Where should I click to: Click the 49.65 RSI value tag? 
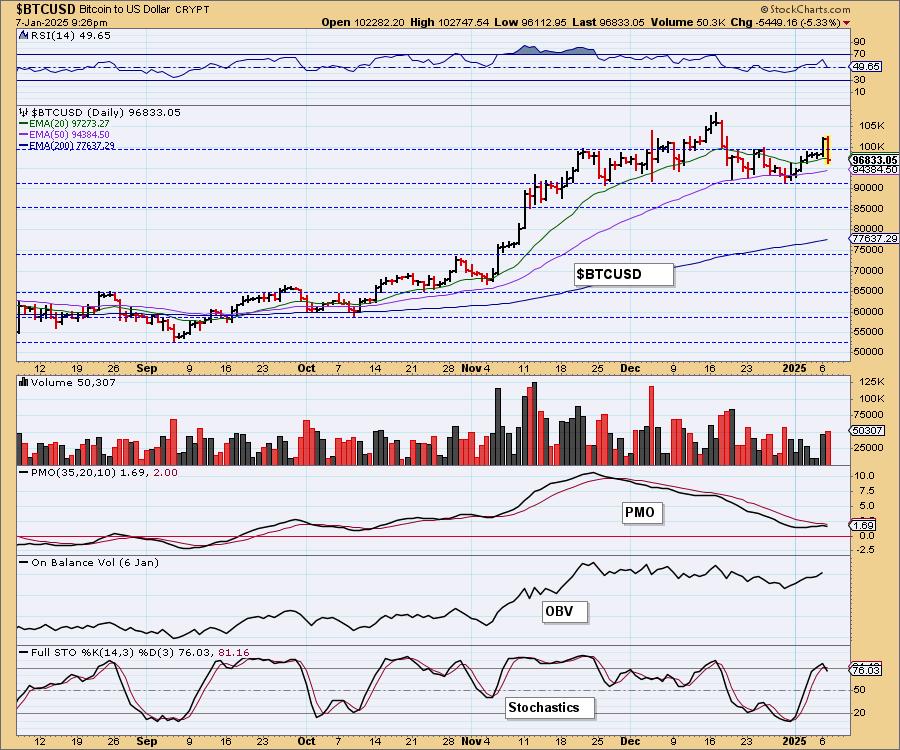pos(867,67)
